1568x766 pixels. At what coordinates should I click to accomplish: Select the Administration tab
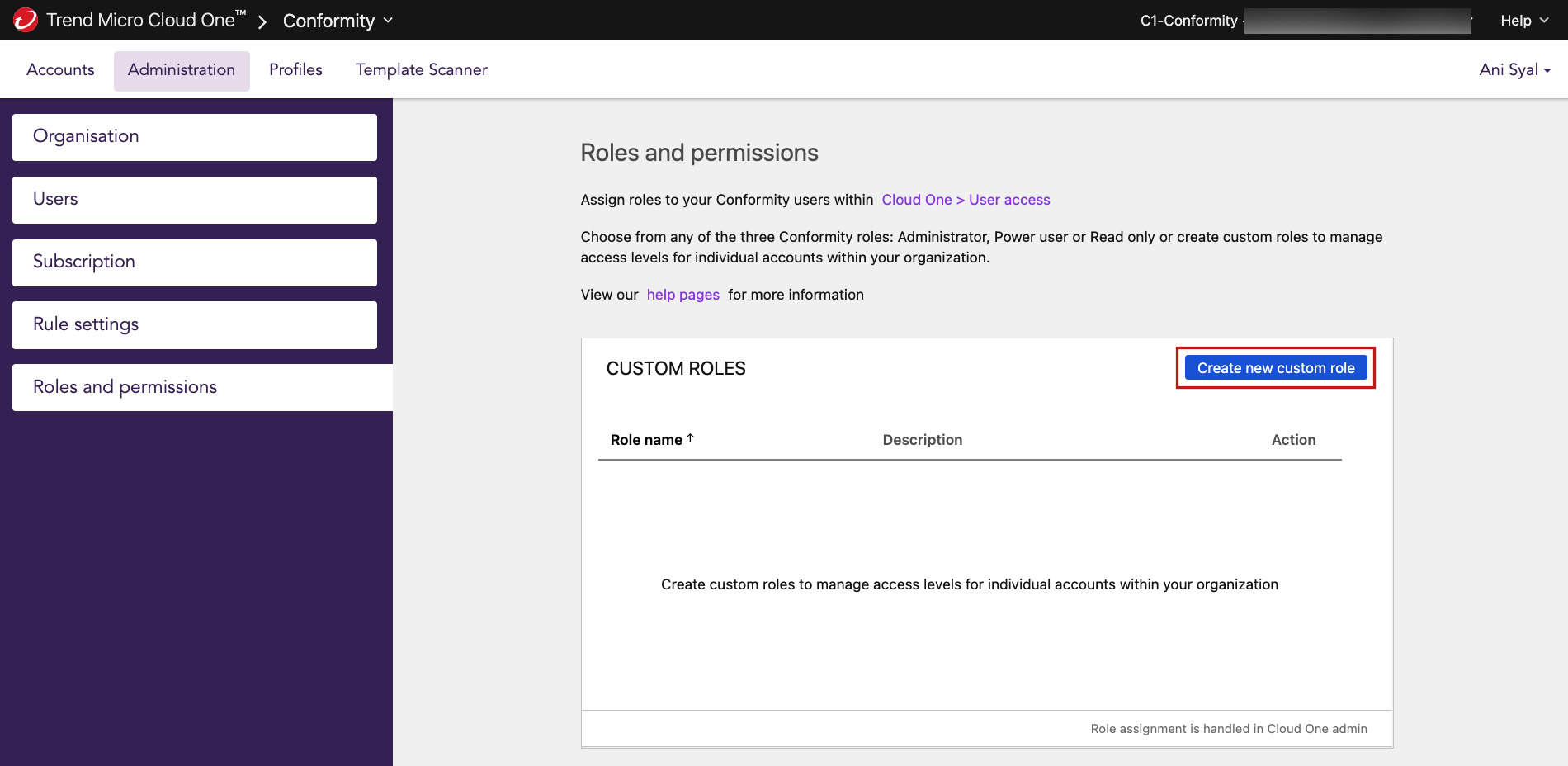182,70
